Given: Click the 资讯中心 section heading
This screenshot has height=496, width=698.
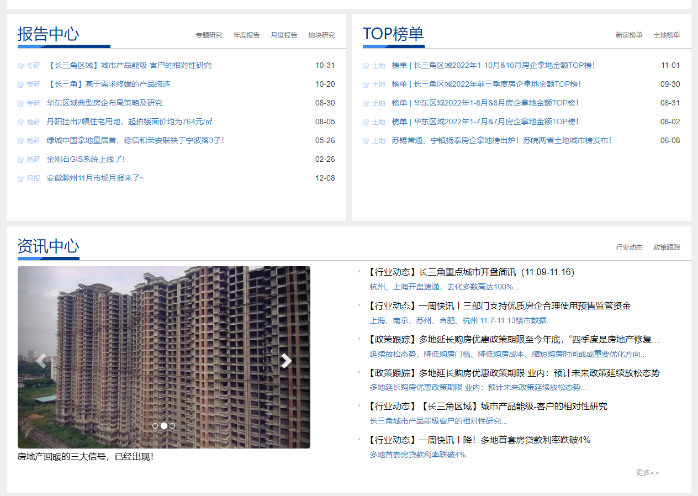Looking at the screenshot, I should 48,246.
